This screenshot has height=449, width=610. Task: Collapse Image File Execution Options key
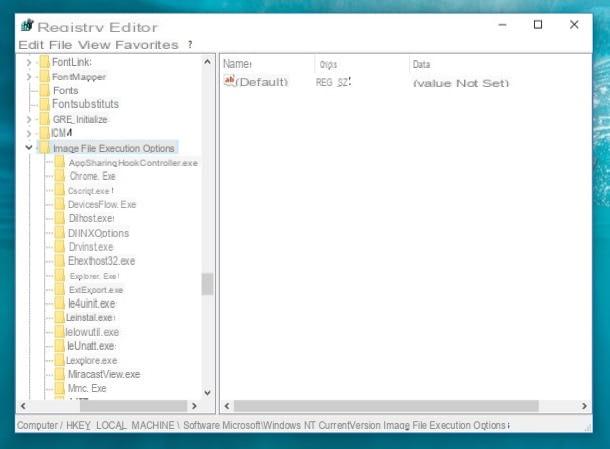click(29, 147)
